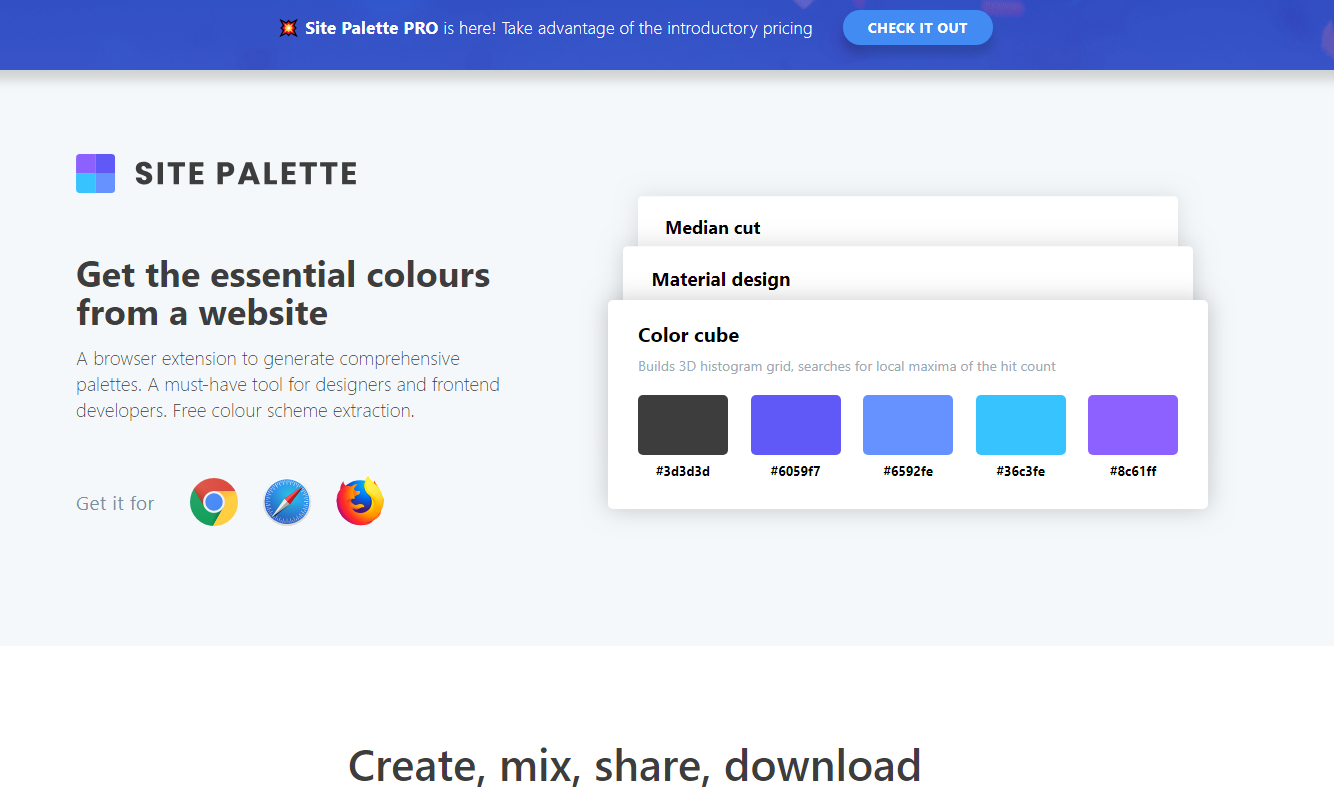The width and height of the screenshot is (1334, 802).
Task: Pick the dark gray #3d3d3d swatch
Action: pos(683,425)
